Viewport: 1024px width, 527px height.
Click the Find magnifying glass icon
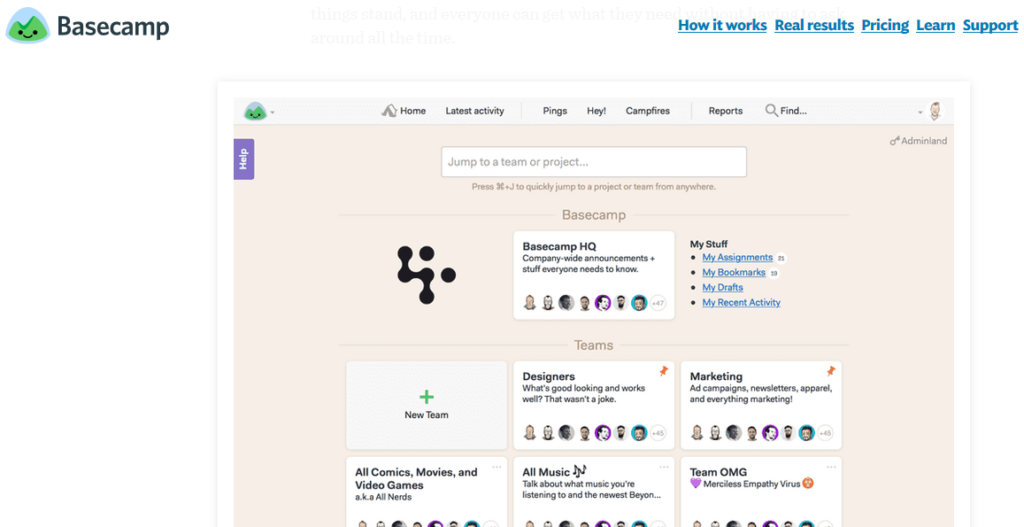click(x=771, y=110)
